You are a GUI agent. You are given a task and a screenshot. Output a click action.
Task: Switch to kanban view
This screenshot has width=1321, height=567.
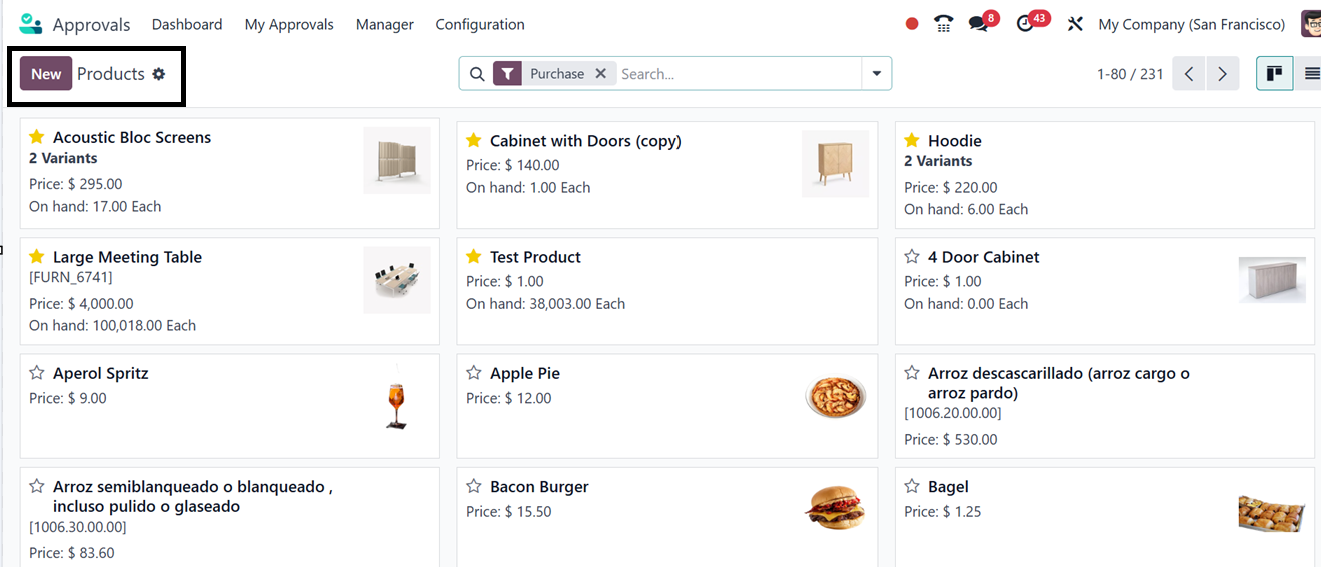[x=1274, y=73]
